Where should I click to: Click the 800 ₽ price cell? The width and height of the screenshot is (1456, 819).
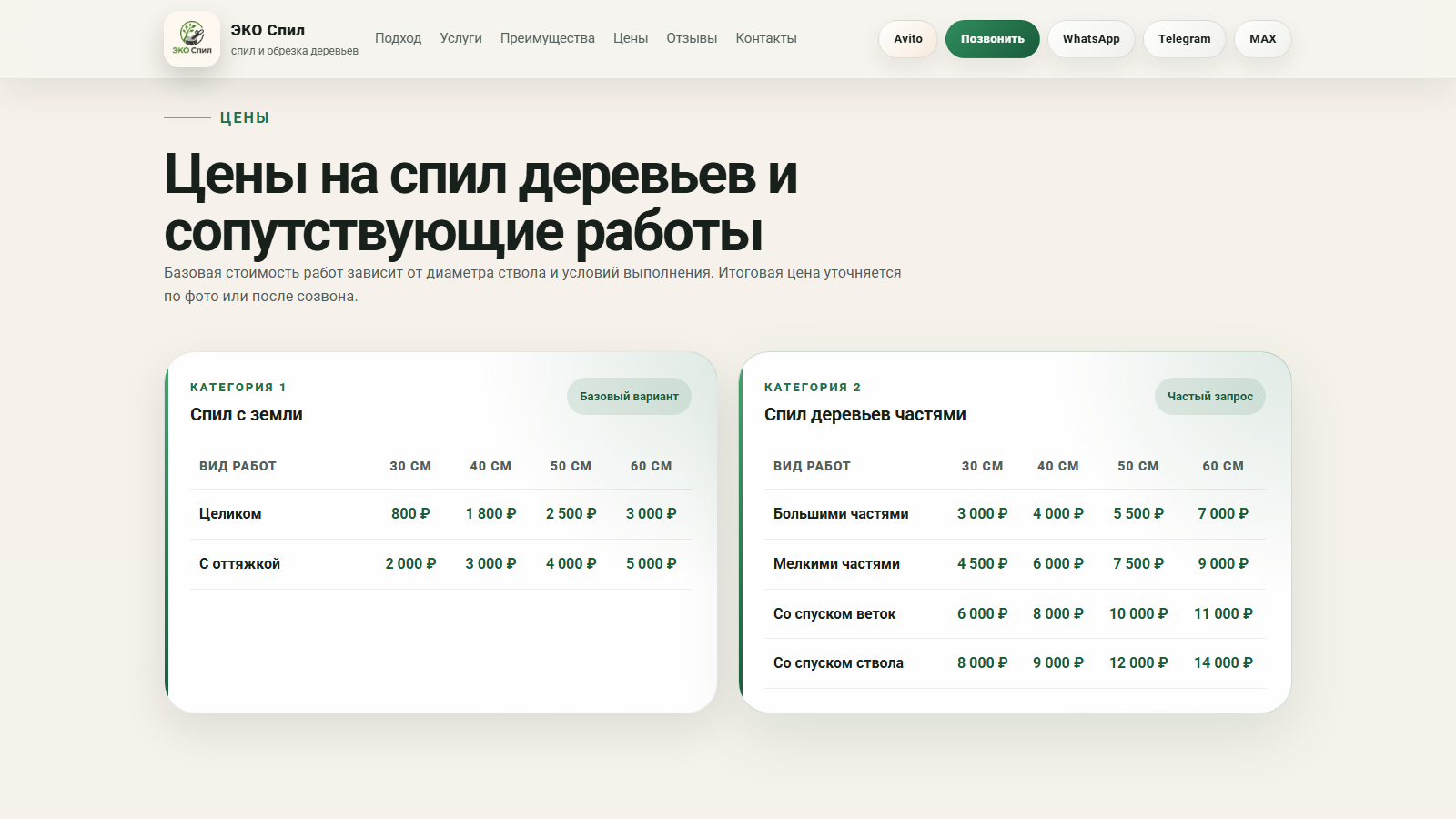pyautogui.click(x=410, y=513)
